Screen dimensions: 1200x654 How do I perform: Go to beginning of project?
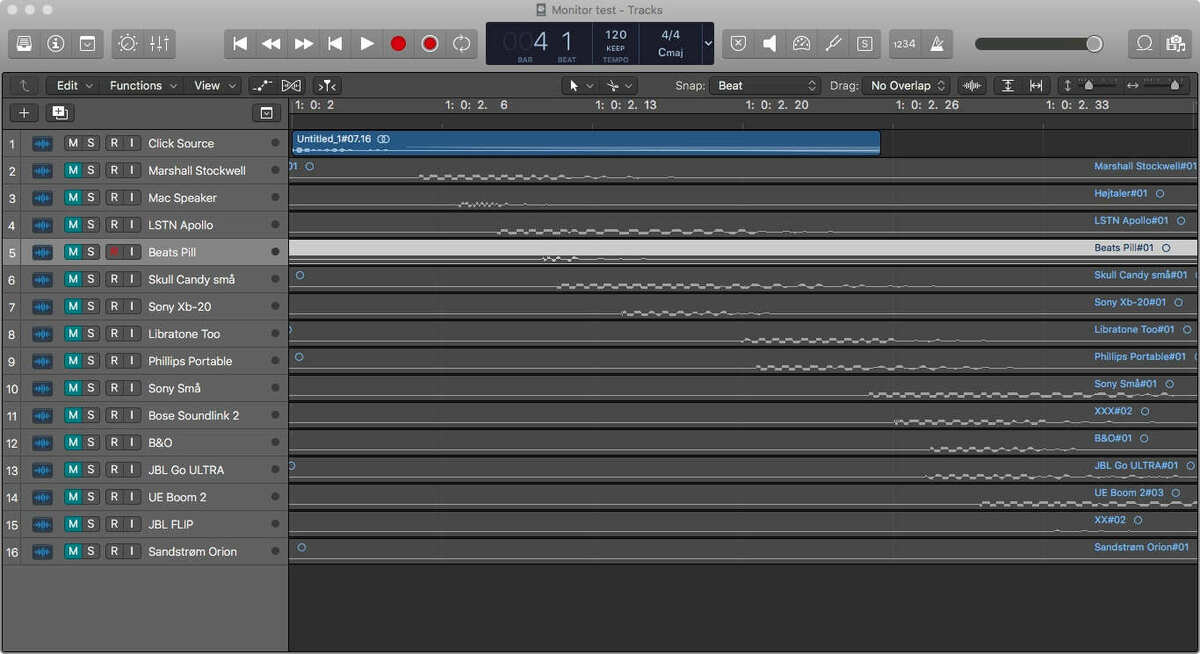click(240, 44)
